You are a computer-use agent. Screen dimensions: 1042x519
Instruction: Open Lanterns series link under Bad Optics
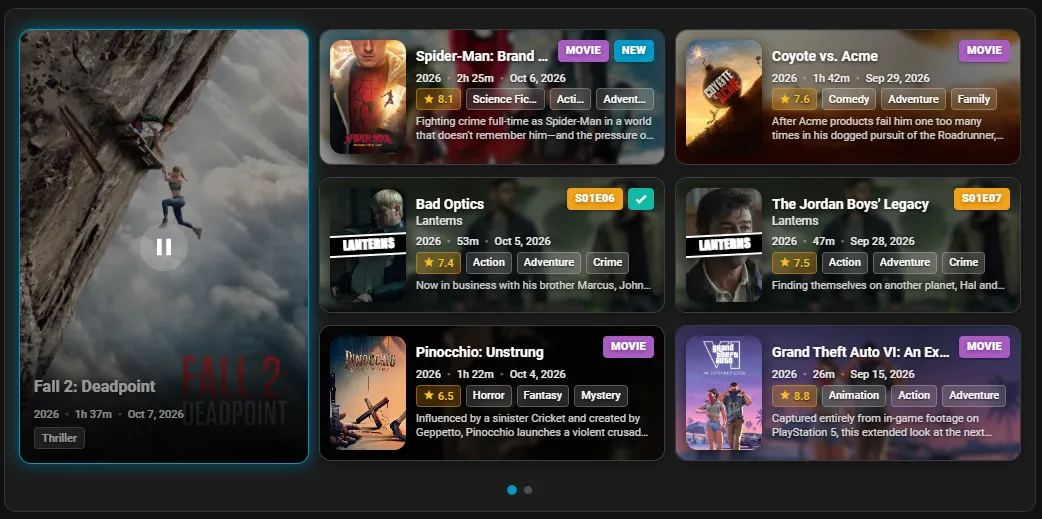click(x=439, y=221)
